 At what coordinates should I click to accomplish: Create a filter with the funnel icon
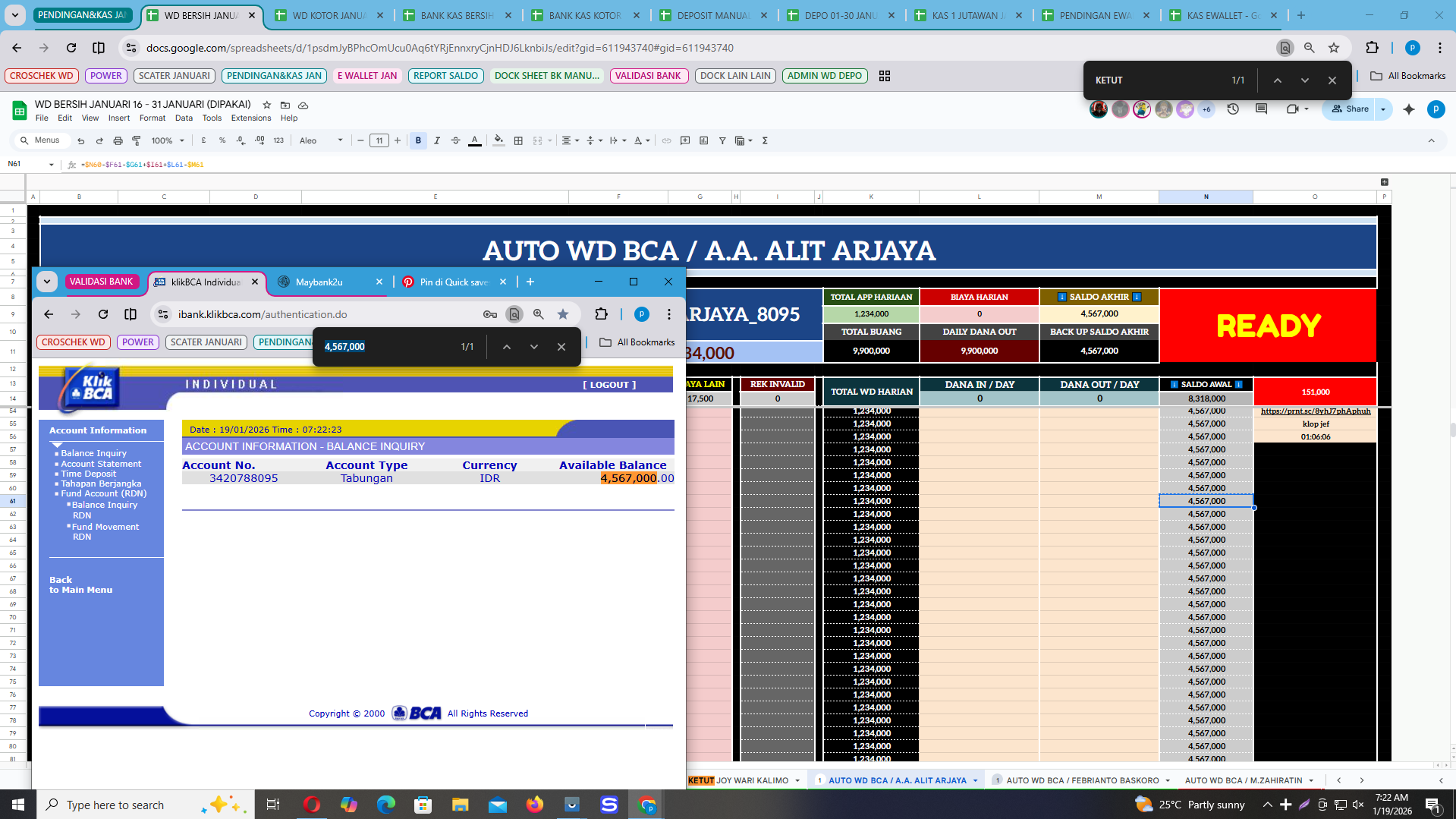[x=722, y=140]
